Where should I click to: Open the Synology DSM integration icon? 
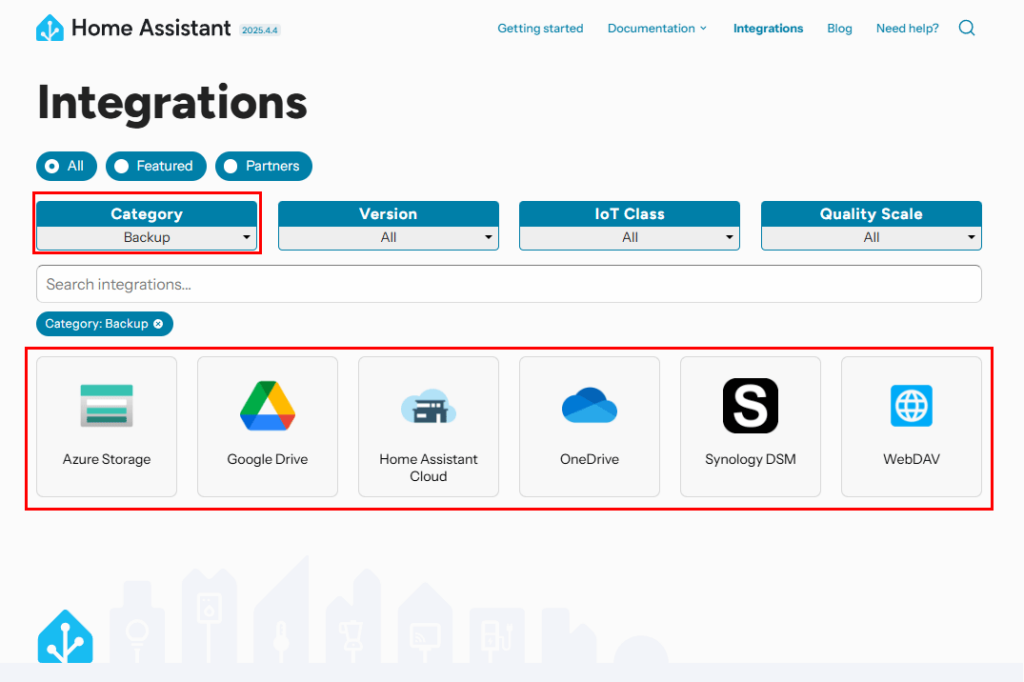tap(750, 406)
